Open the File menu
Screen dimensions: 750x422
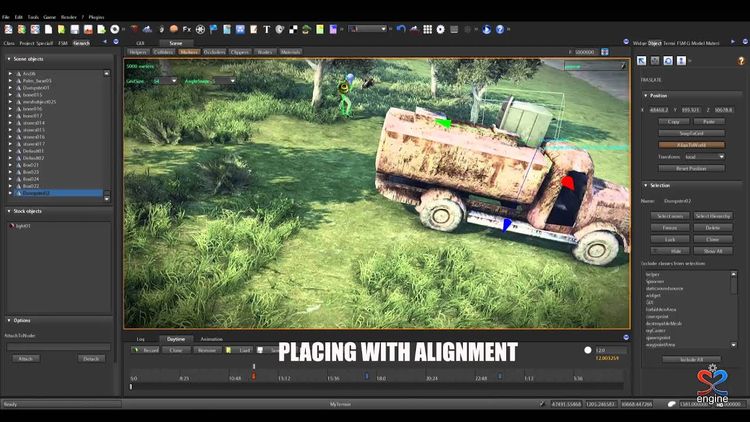point(6,17)
